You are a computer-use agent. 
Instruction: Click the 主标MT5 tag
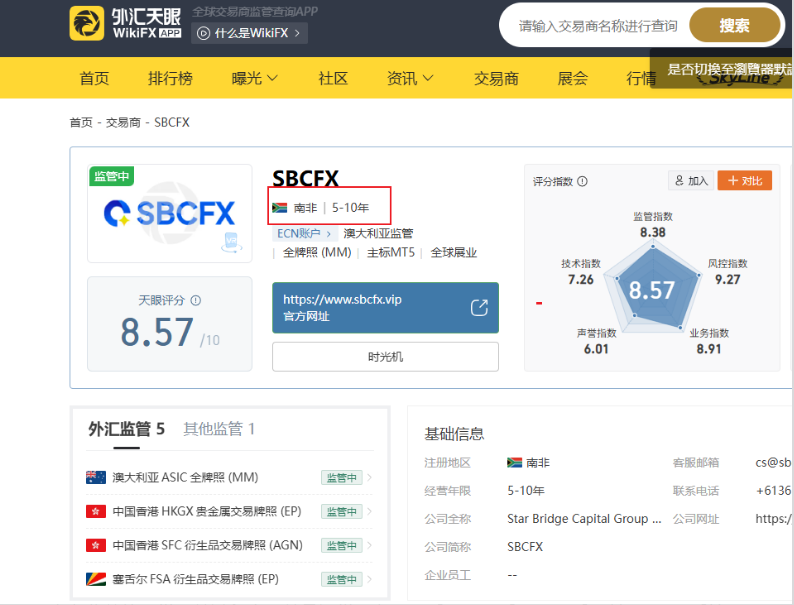tap(390, 252)
